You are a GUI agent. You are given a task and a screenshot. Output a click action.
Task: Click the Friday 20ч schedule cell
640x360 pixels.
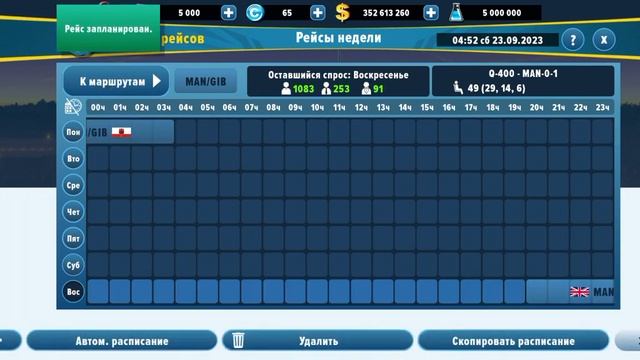537,238
